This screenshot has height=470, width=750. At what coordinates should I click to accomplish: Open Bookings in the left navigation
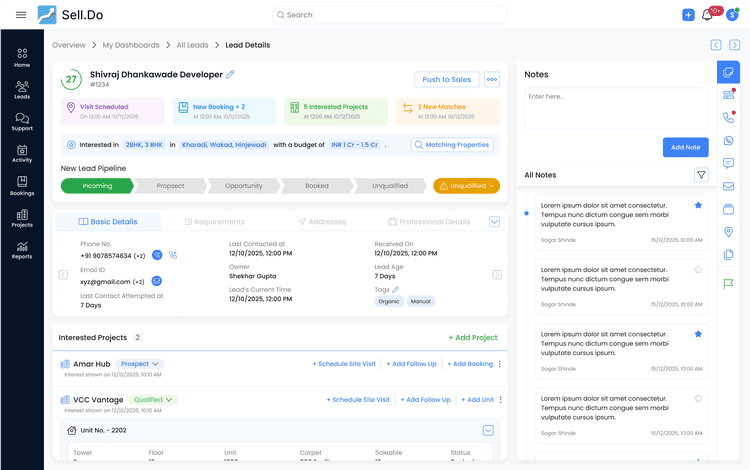point(22,187)
